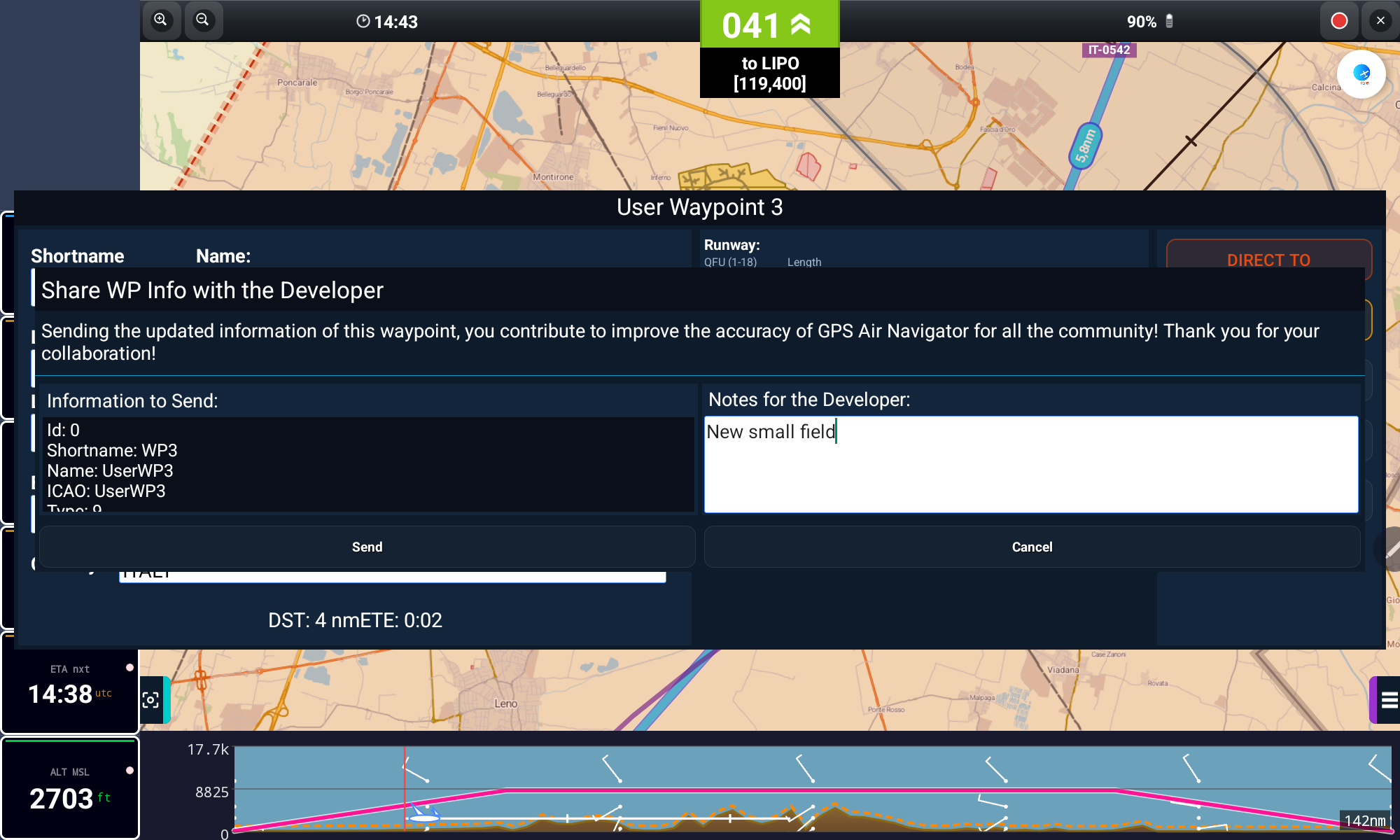Zoom out of the map

pyautogui.click(x=204, y=20)
